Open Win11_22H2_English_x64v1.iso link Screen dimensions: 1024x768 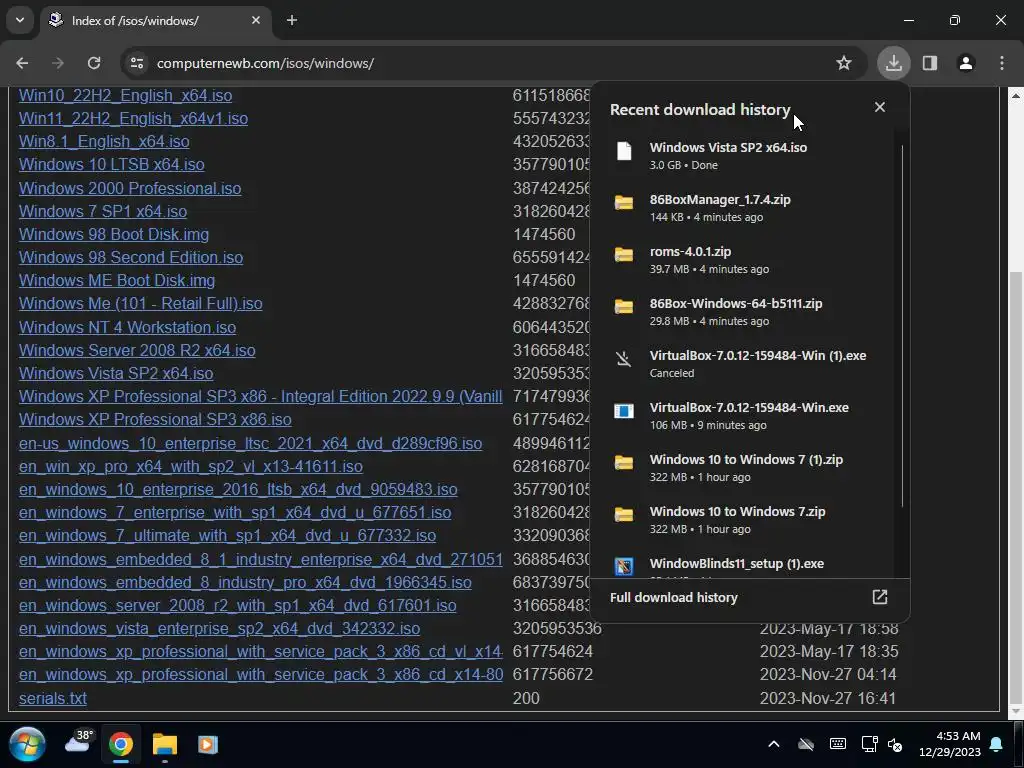click(133, 118)
